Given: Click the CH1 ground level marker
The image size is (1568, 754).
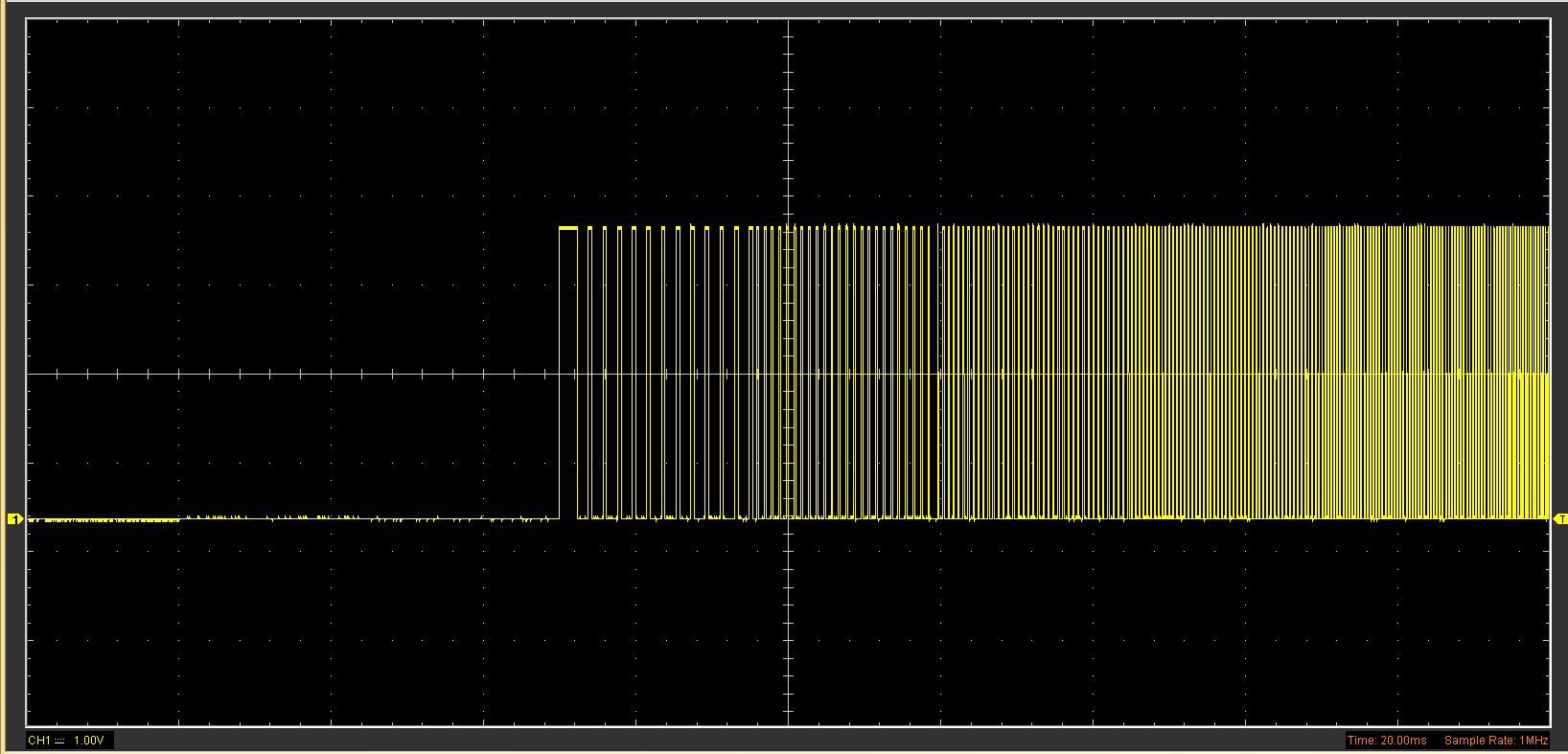Looking at the screenshot, I should pos(14,519).
